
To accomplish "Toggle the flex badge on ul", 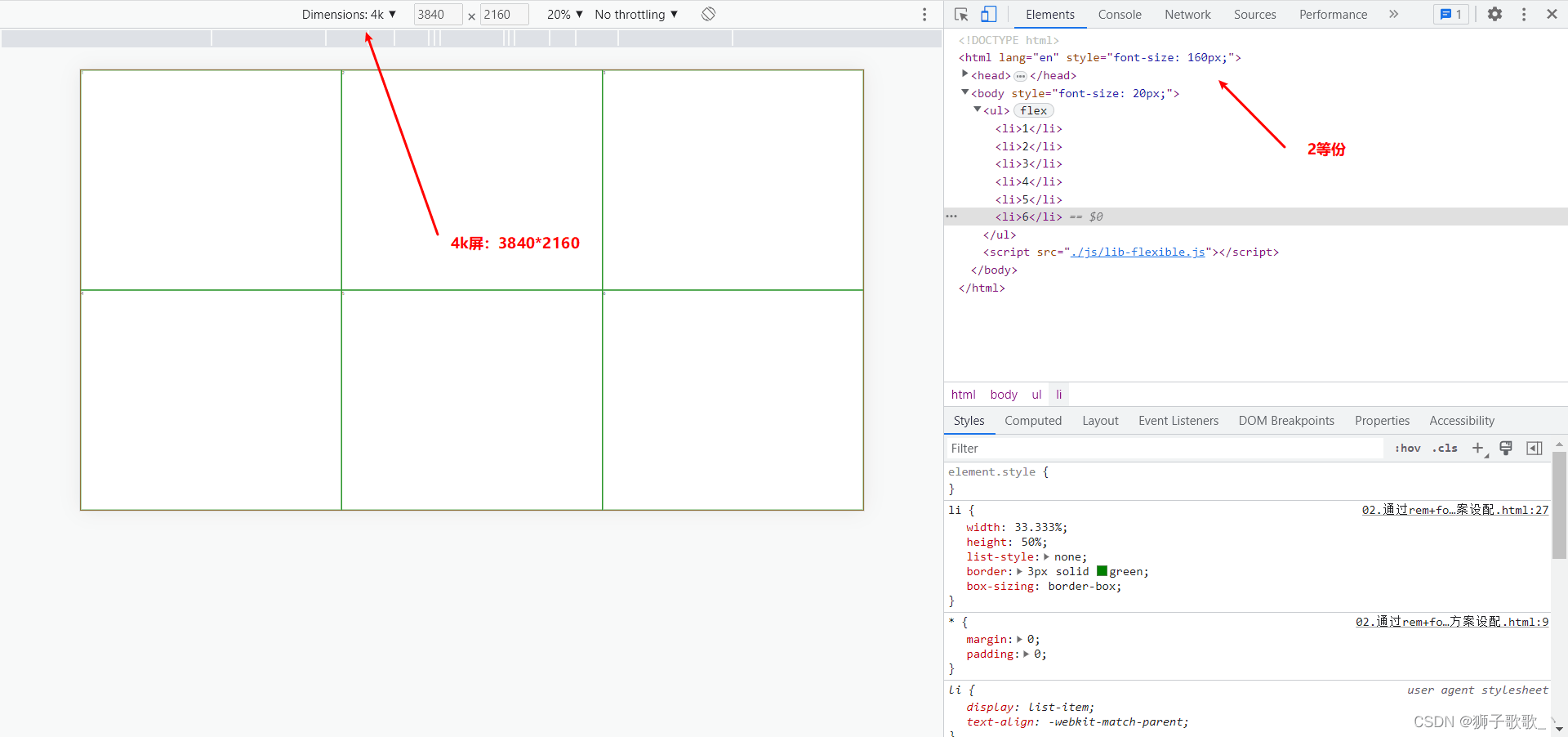I will (x=1034, y=110).
